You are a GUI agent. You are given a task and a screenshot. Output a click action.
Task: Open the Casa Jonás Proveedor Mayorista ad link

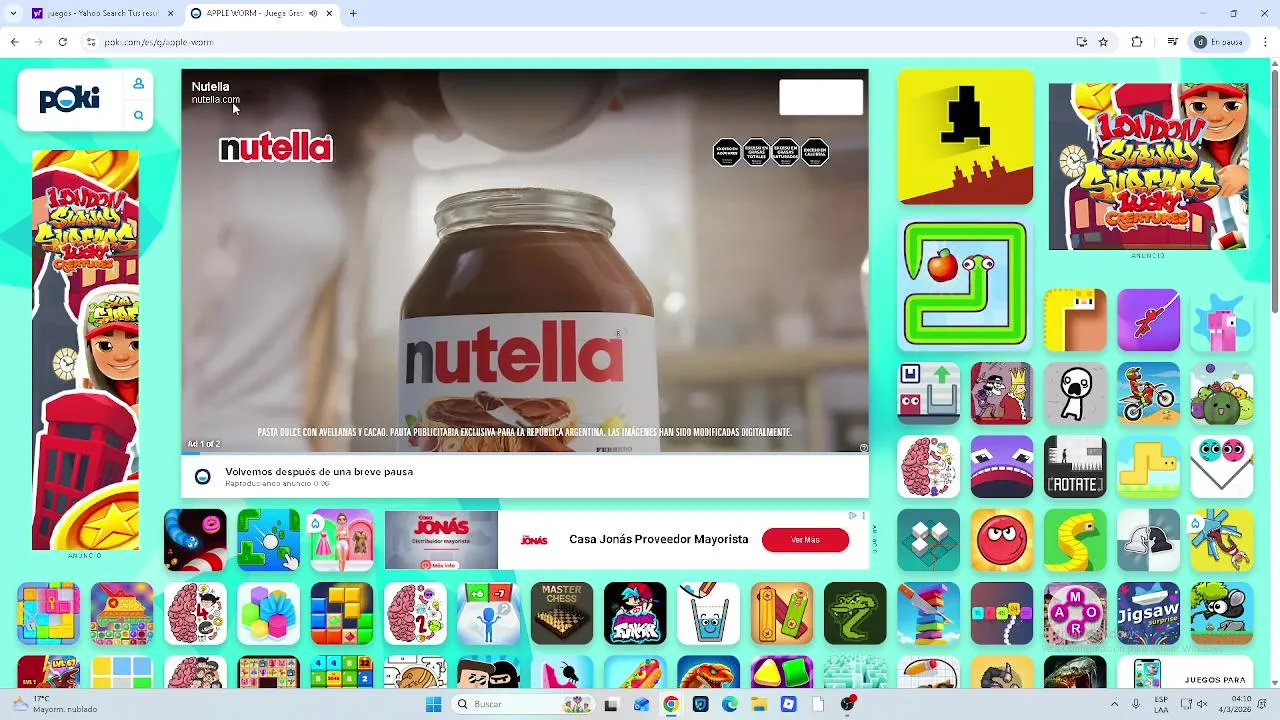pos(658,539)
